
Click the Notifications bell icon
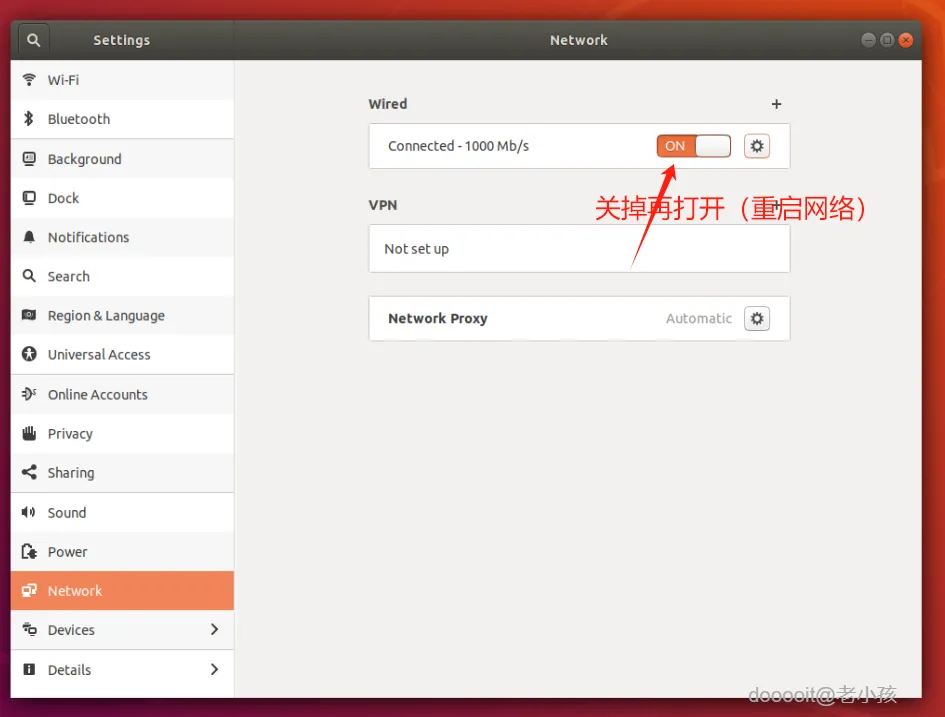pyautogui.click(x=29, y=237)
